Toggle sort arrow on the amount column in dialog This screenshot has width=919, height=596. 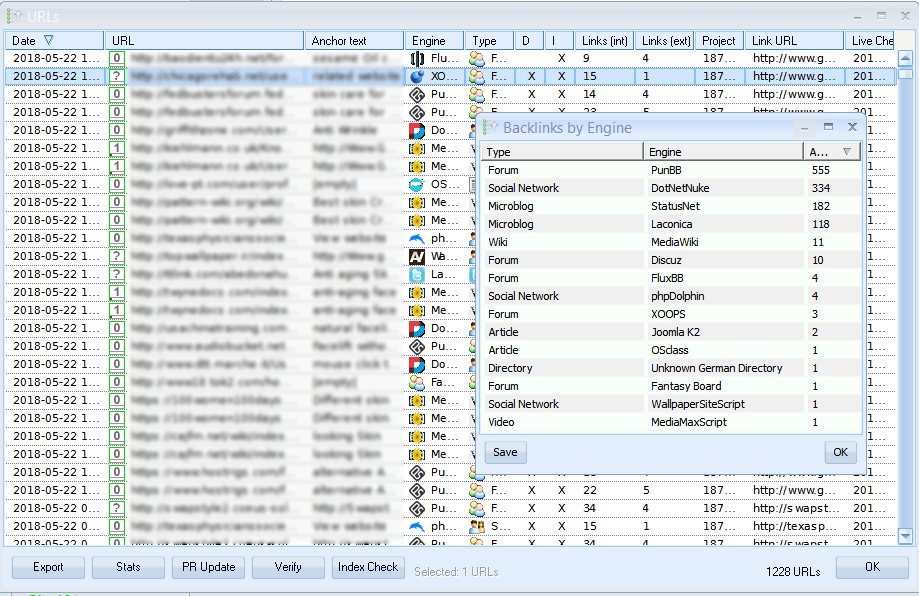tap(847, 152)
